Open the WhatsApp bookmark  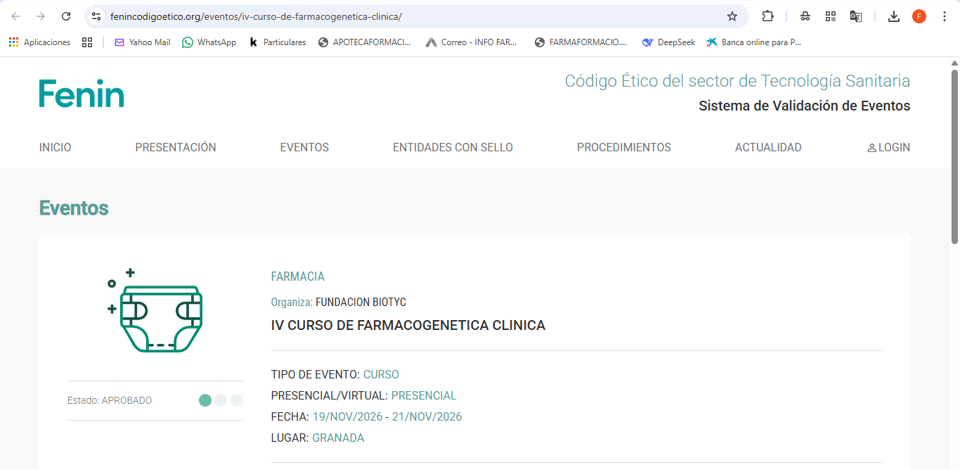(x=209, y=42)
